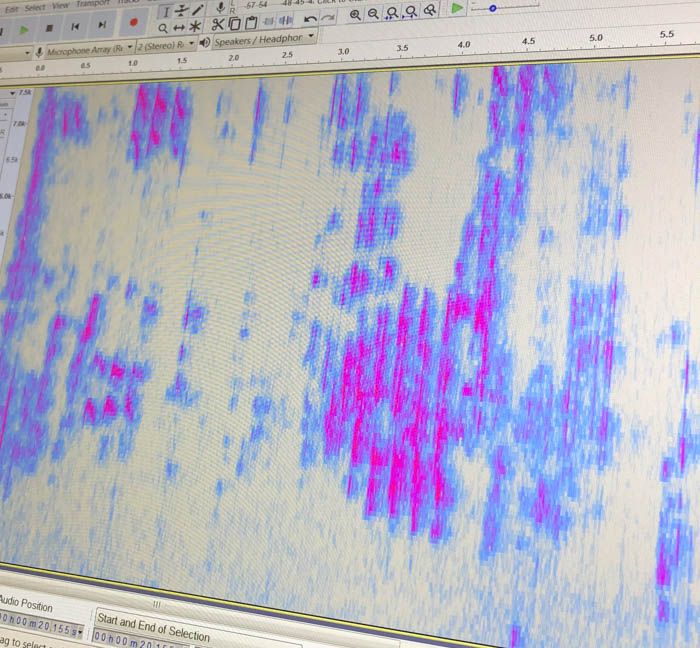This screenshot has height=648, width=700.
Task: Start recording with the red Record button
Action: point(133,22)
